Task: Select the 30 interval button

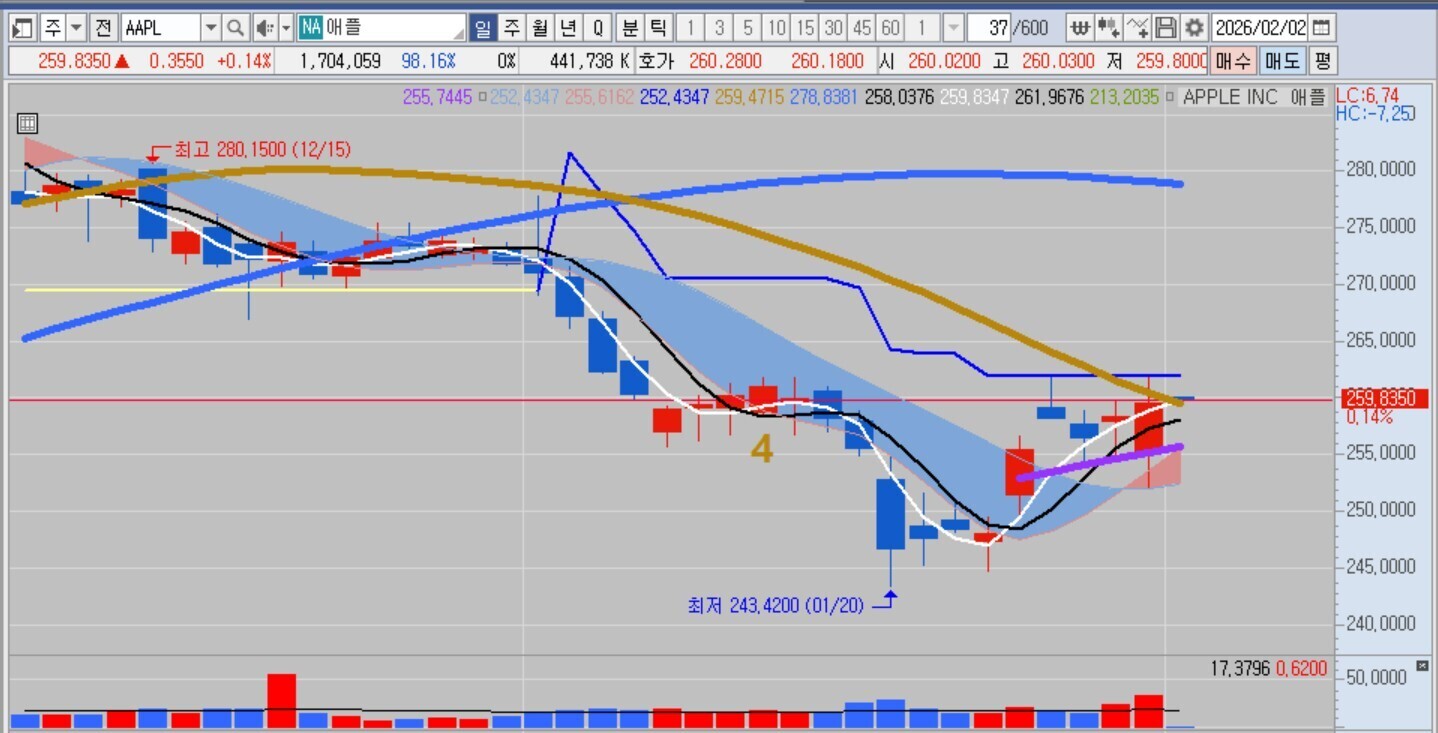Action: (833, 27)
